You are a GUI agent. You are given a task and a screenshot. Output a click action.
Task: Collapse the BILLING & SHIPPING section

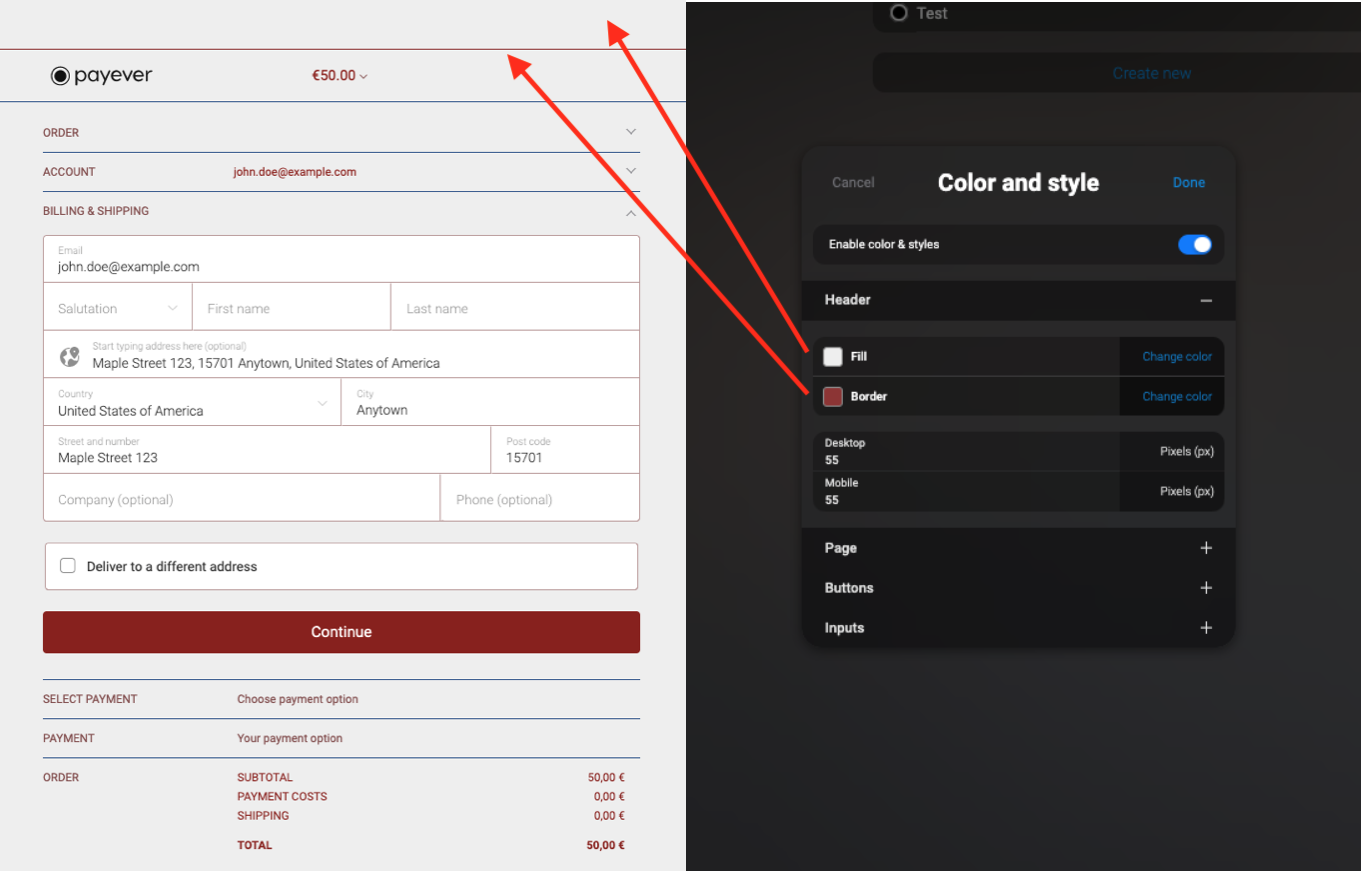(x=631, y=212)
